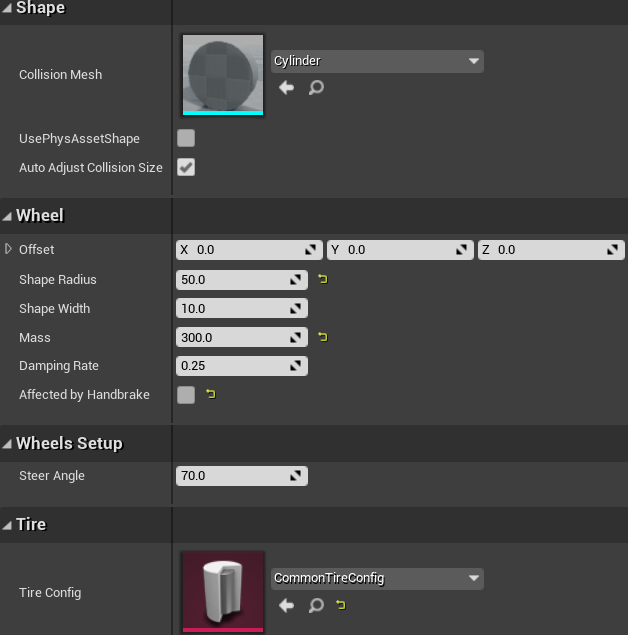Click the Offset X spin arrow icon
Screen dimensions: 628x635
coord(311,250)
